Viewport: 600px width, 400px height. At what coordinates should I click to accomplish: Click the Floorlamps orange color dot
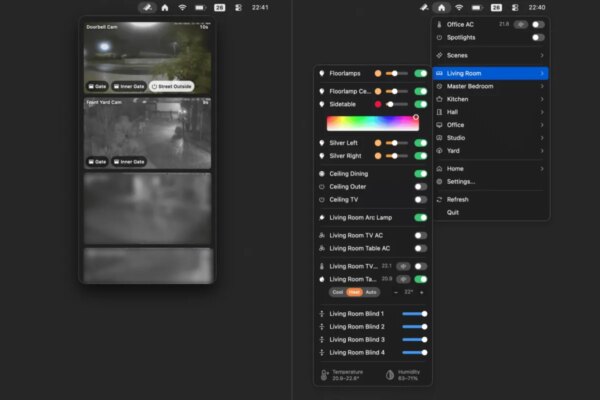coord(378,73)
